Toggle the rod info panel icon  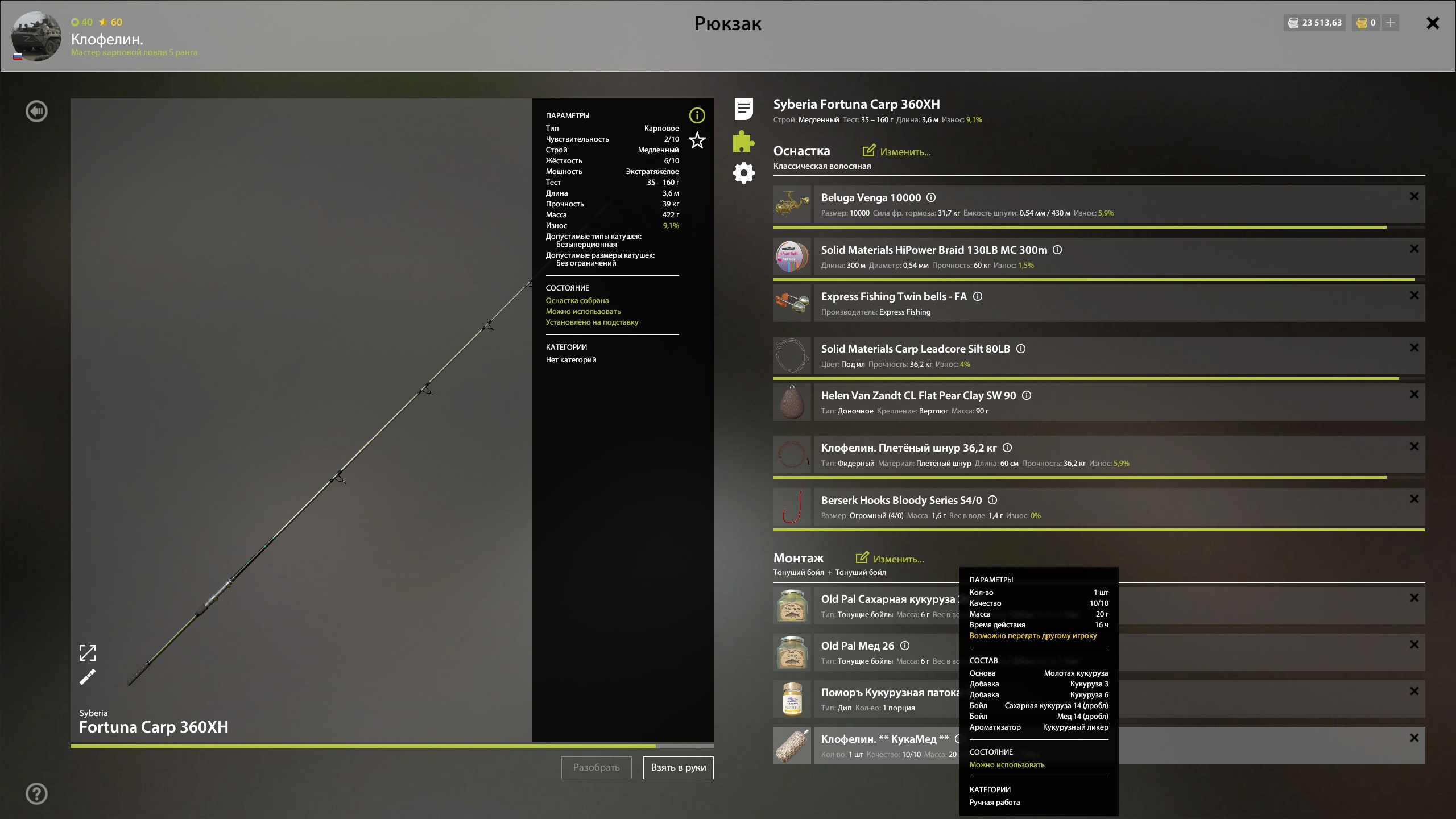(697, 115)
